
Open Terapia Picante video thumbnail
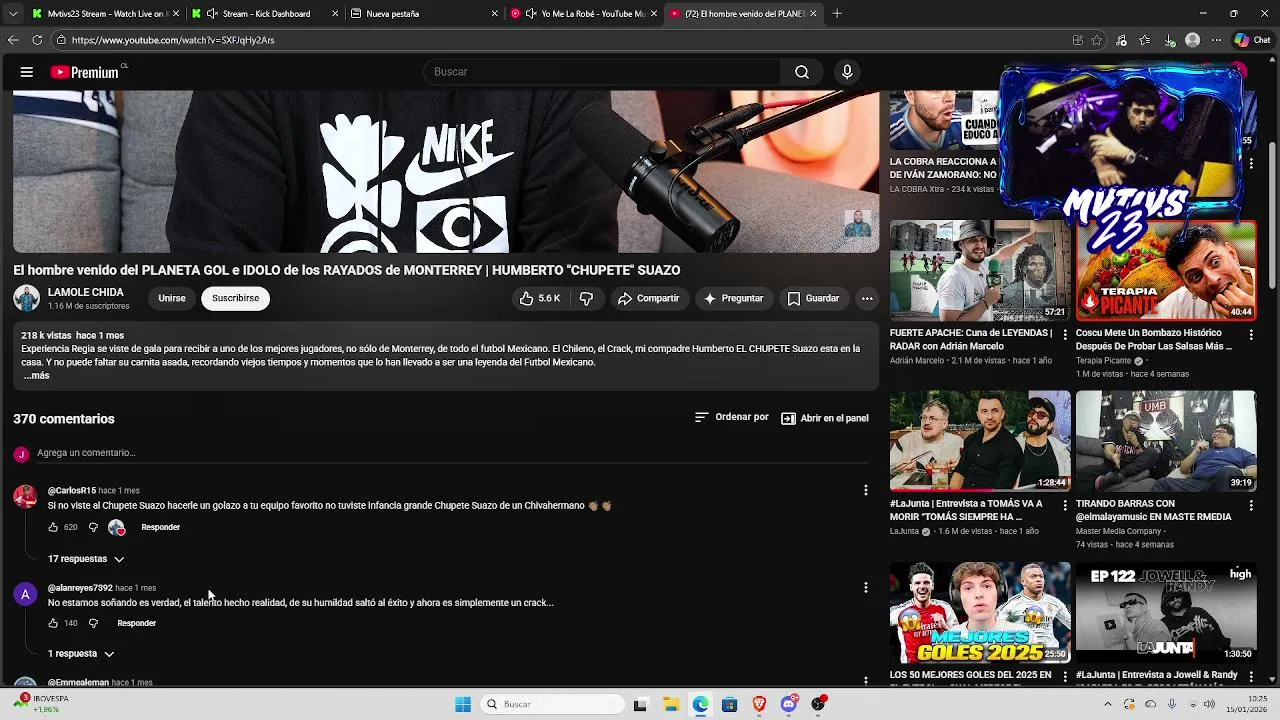(1166, 270)
